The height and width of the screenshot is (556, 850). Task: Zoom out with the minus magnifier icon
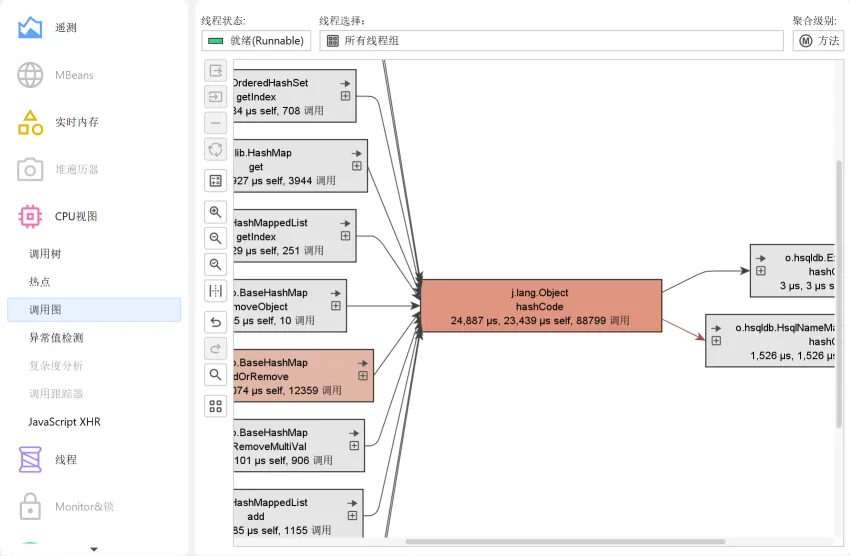[215, 238]
